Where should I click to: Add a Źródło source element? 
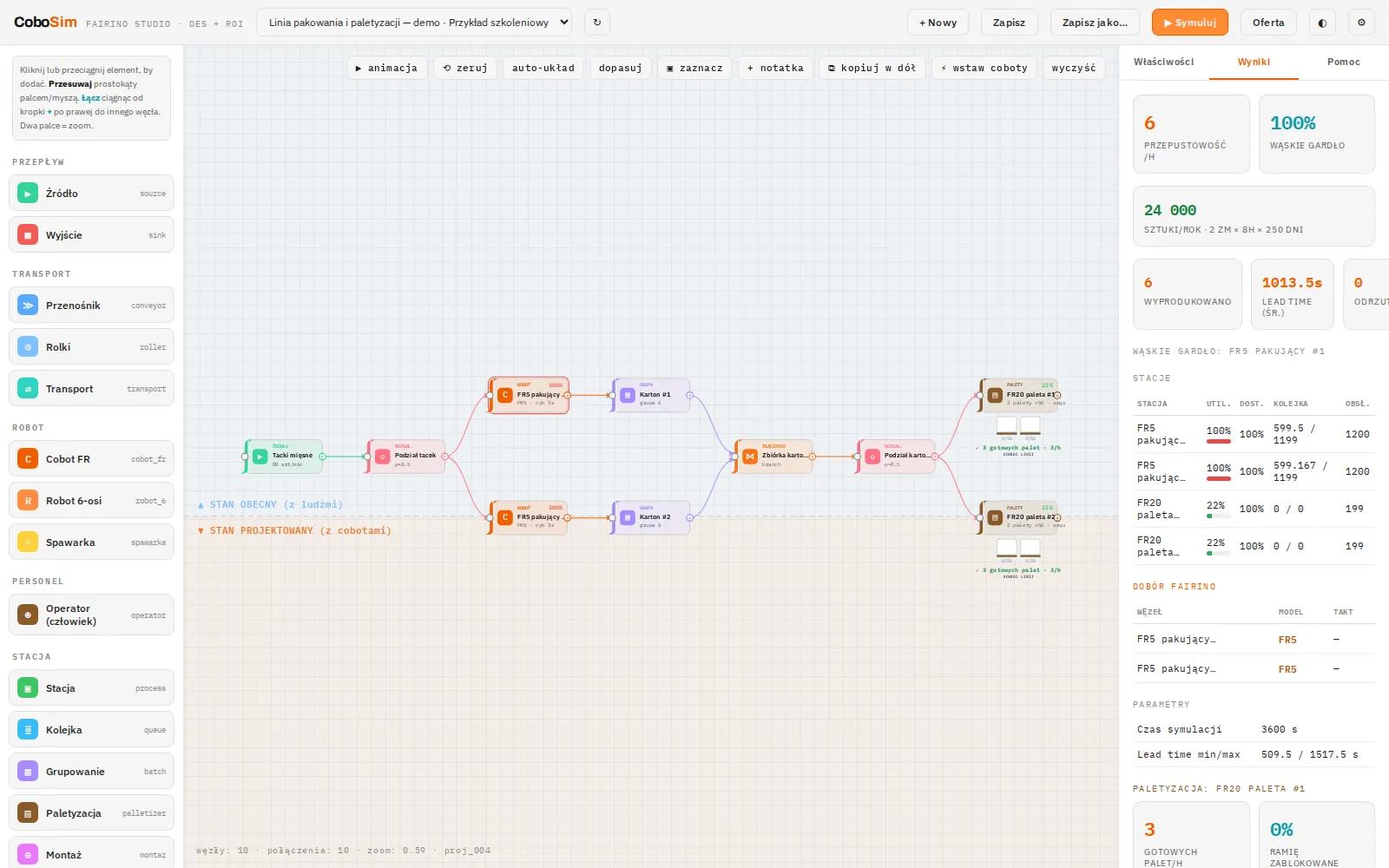pos(91,194)
